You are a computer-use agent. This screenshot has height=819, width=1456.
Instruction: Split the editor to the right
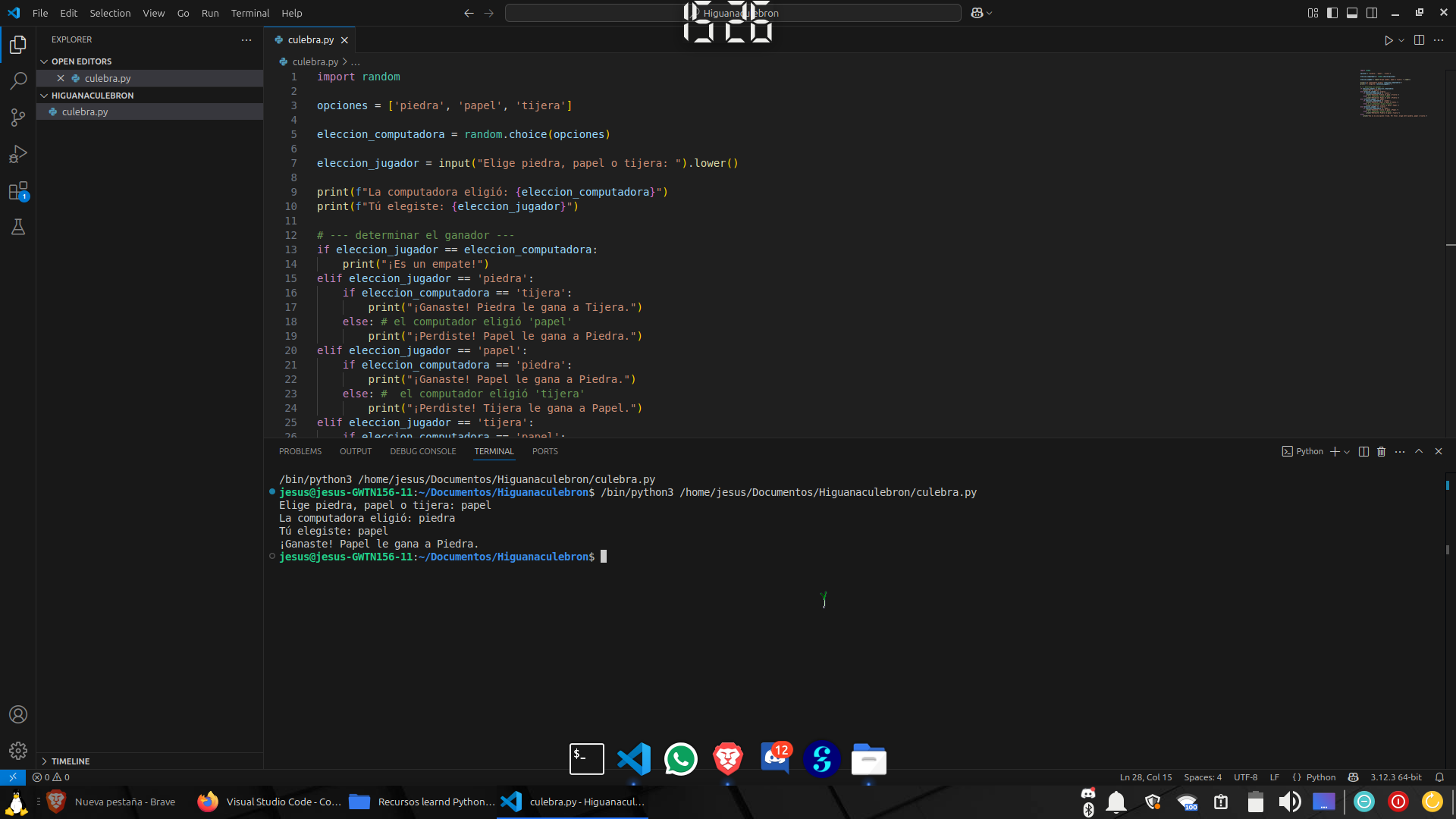1419,40
